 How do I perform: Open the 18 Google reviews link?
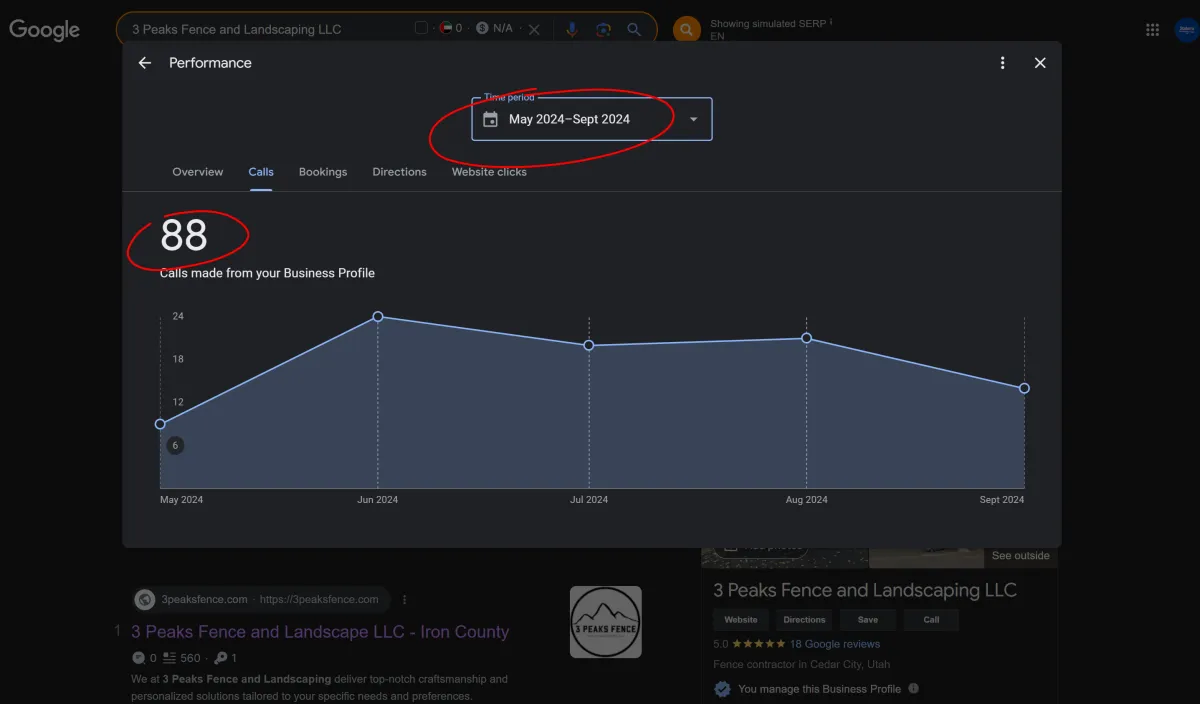(835, 644)
